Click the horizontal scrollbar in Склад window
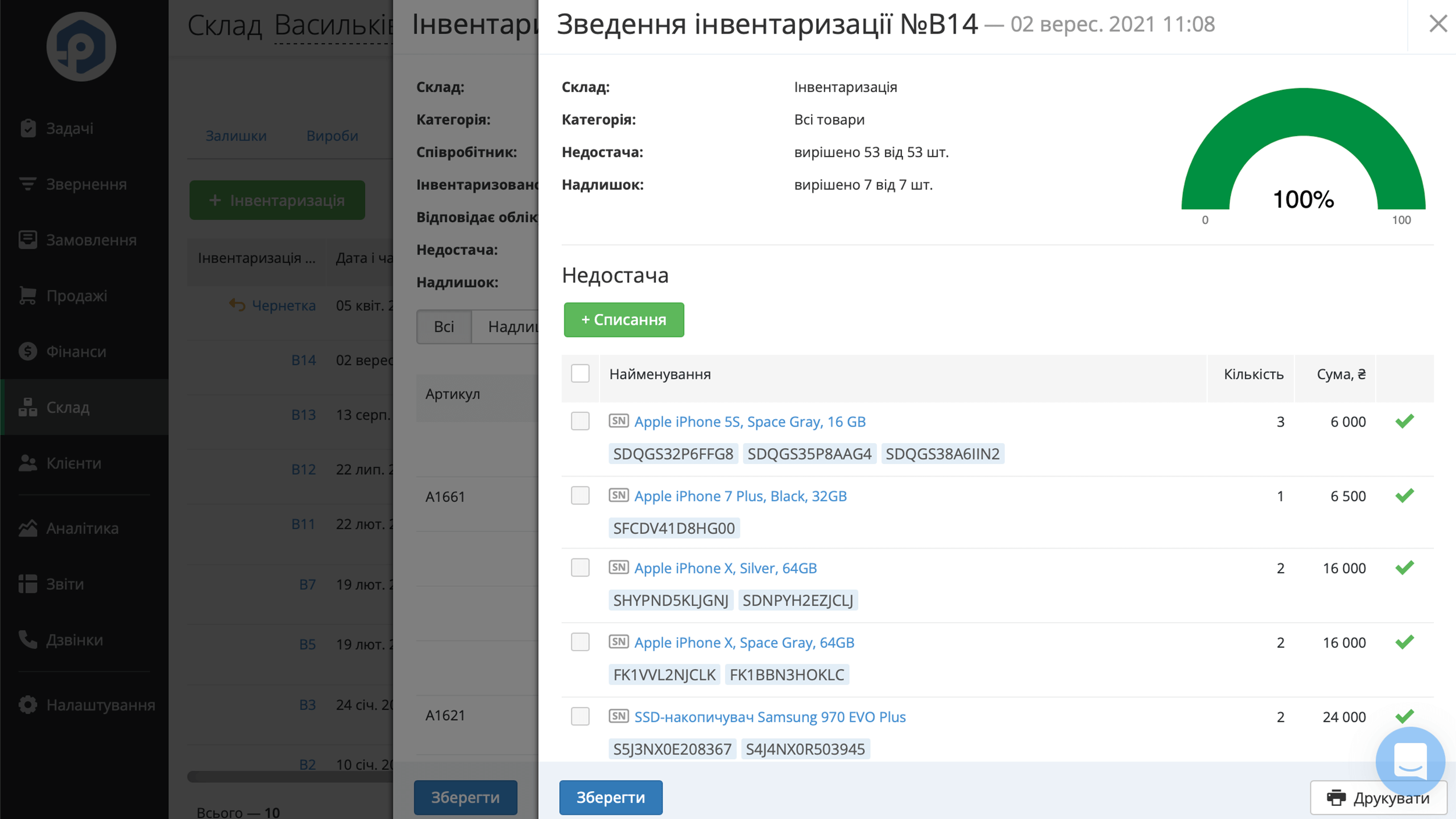Image resolution: width=1456 pixels, height=819 pixels. click(290, 777)
